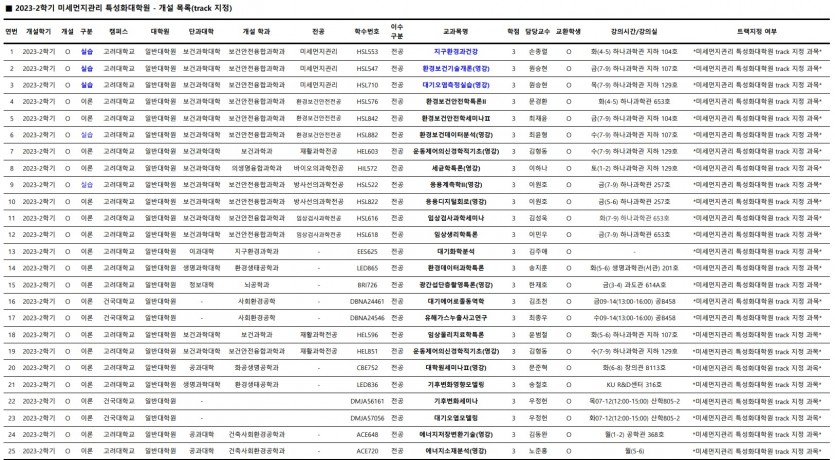Click course name '에너지소재분석(영강)'
This screenshot has height=460, width=835.
(455, 451)
